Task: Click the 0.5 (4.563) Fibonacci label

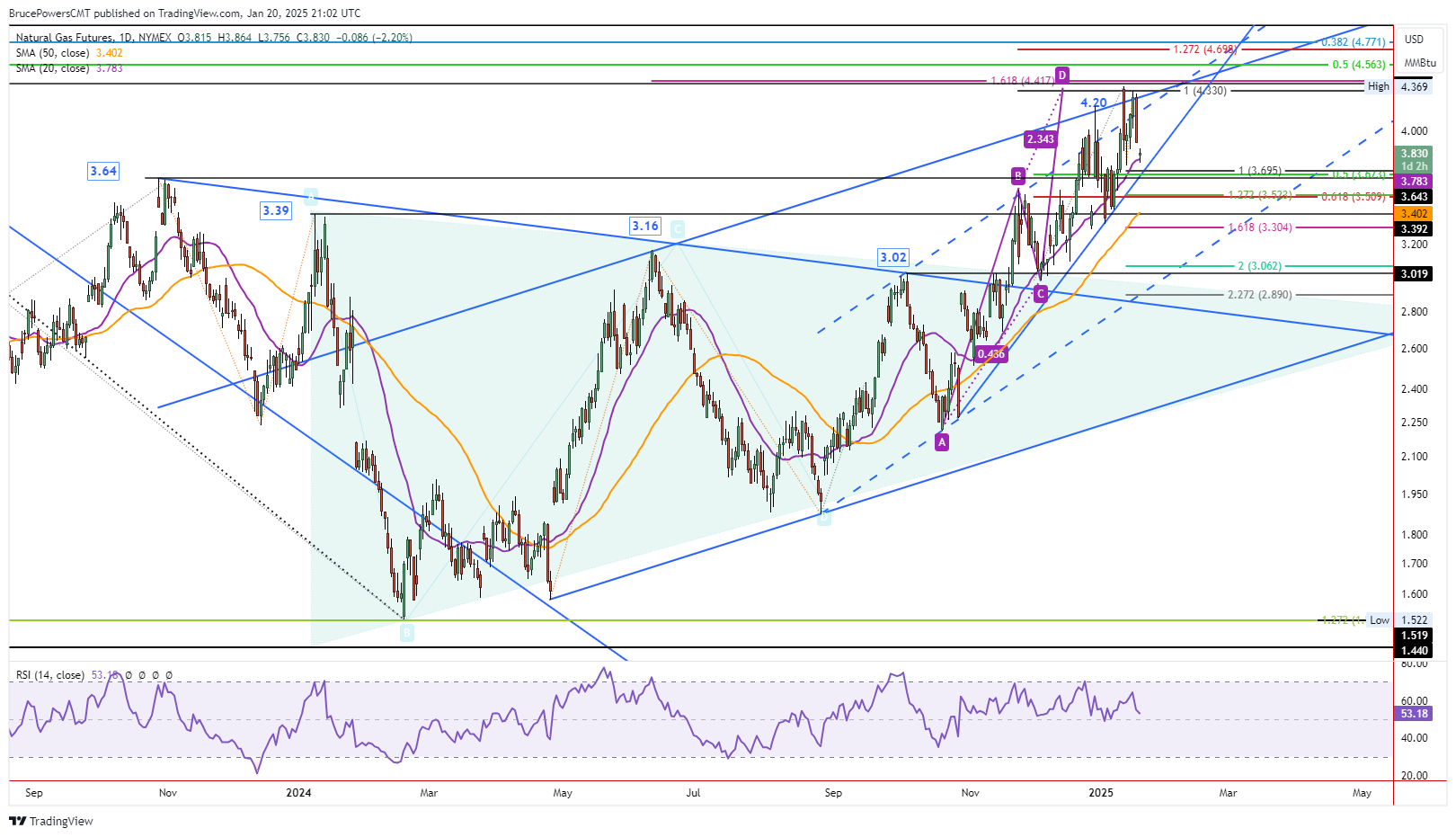Action: point(1360,65)
